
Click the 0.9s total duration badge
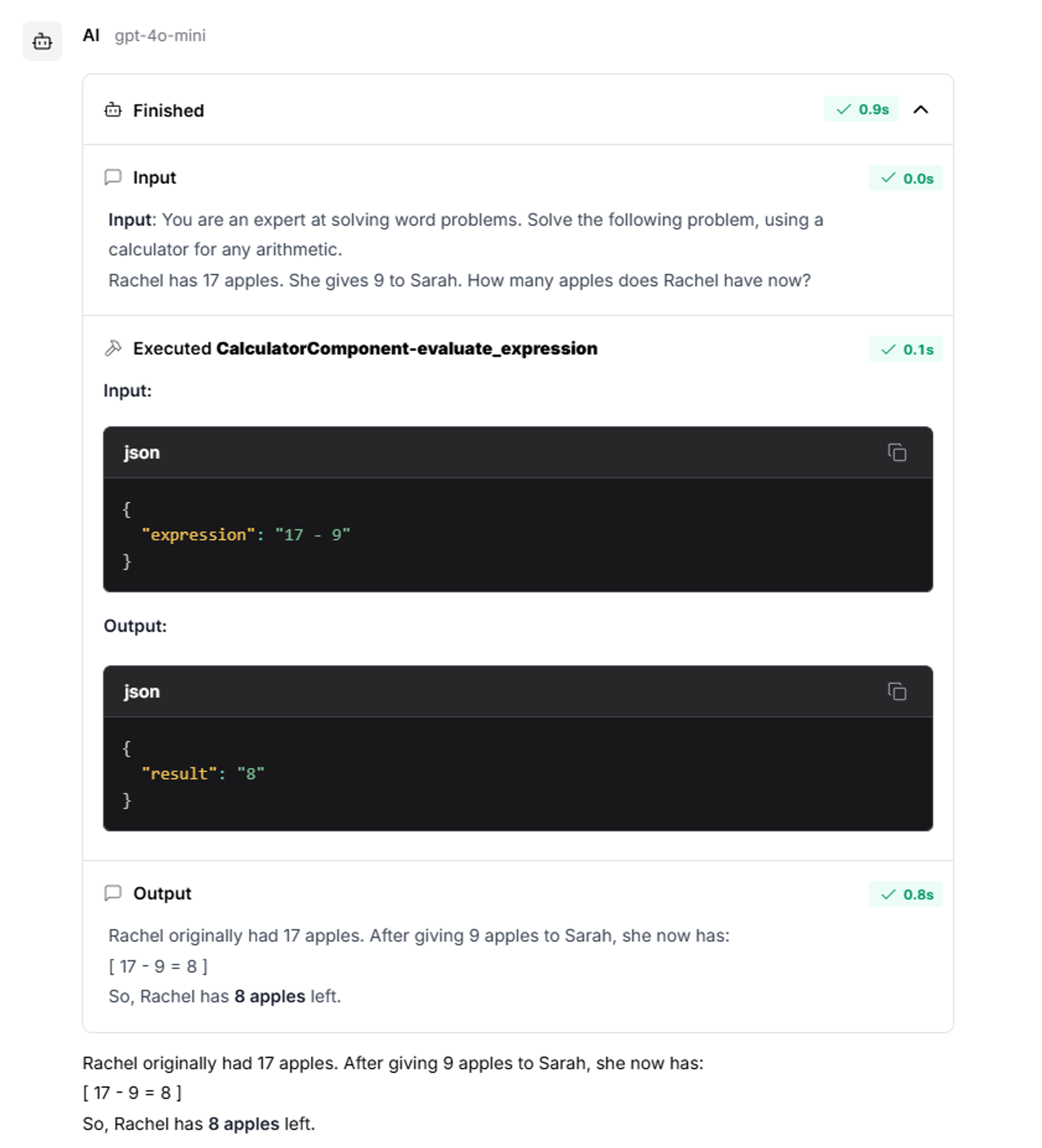860,110
